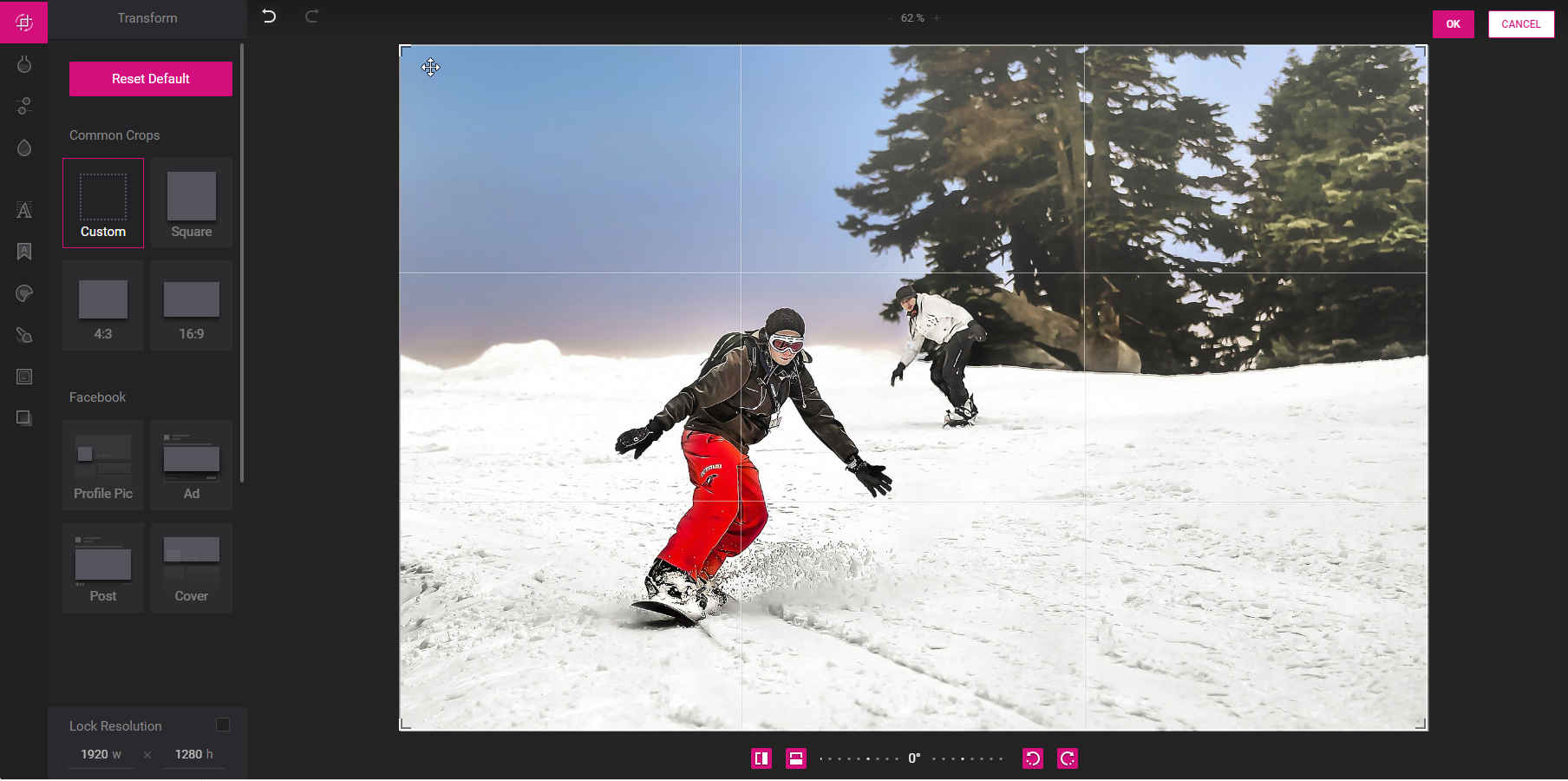Screen dimensions: 1568x781
Task: Click the Reset Default button
Action: click(151, 79)
